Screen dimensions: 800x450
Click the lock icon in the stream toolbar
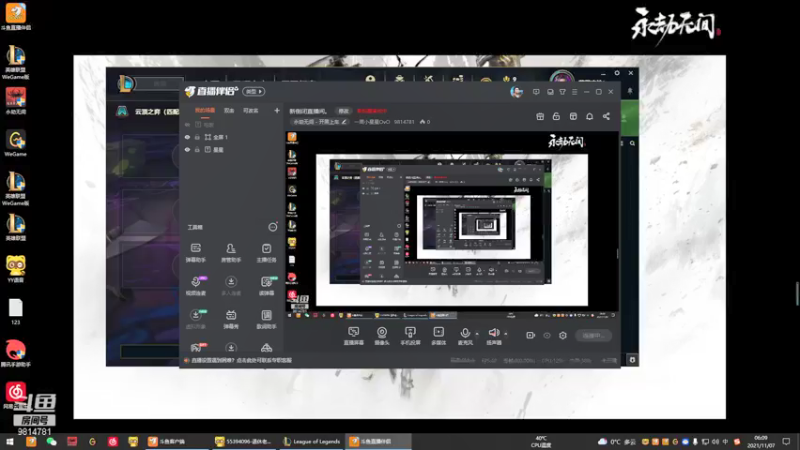click(556, 116)
